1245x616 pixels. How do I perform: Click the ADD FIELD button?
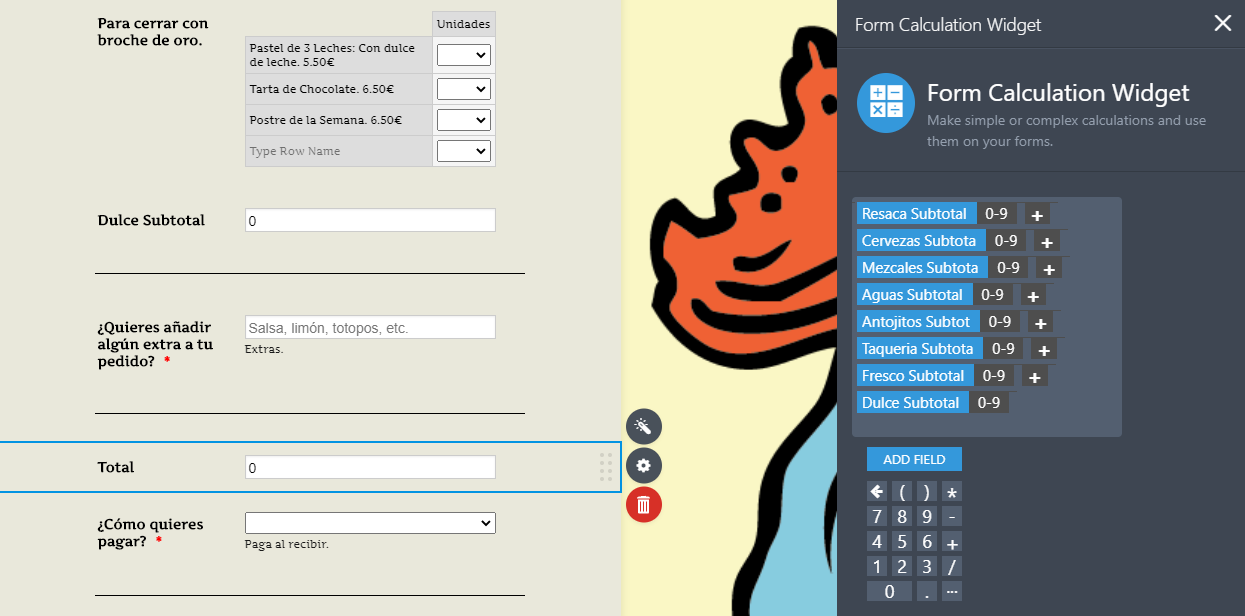(914, 459)
